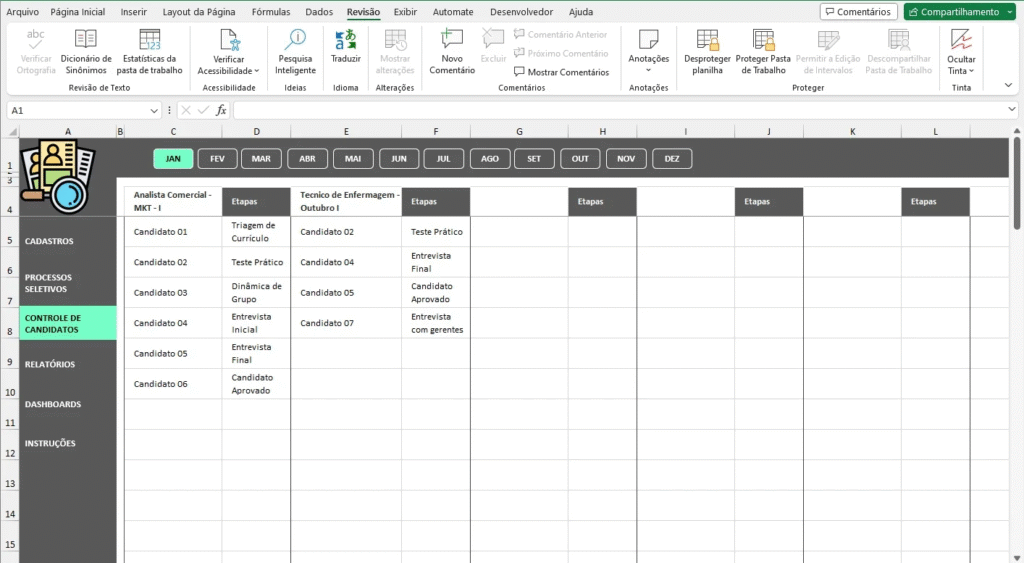Click the insert function fx icon
The image size is (1024, 563).
coord(221,110)
